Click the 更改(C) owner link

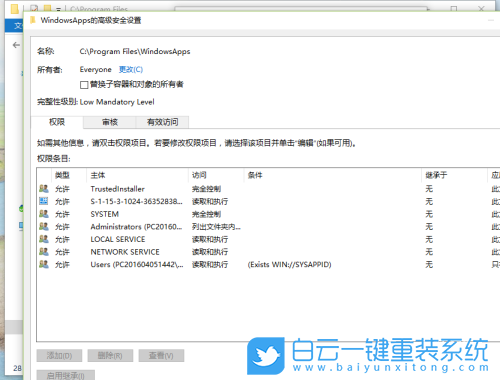131,69
